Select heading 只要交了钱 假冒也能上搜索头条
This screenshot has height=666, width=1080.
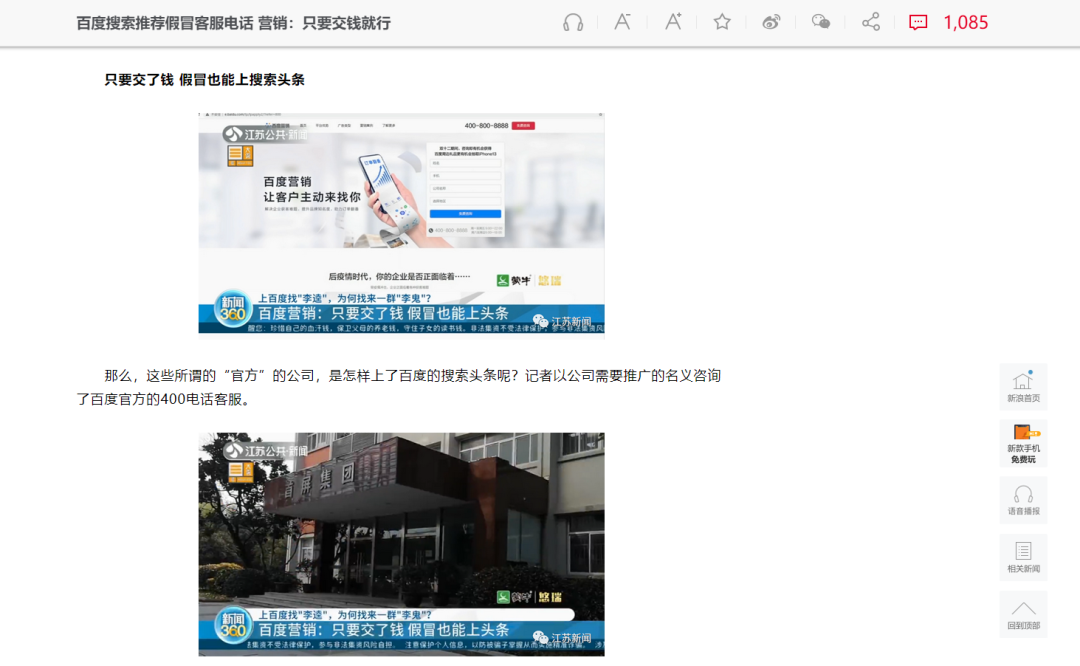205,80
